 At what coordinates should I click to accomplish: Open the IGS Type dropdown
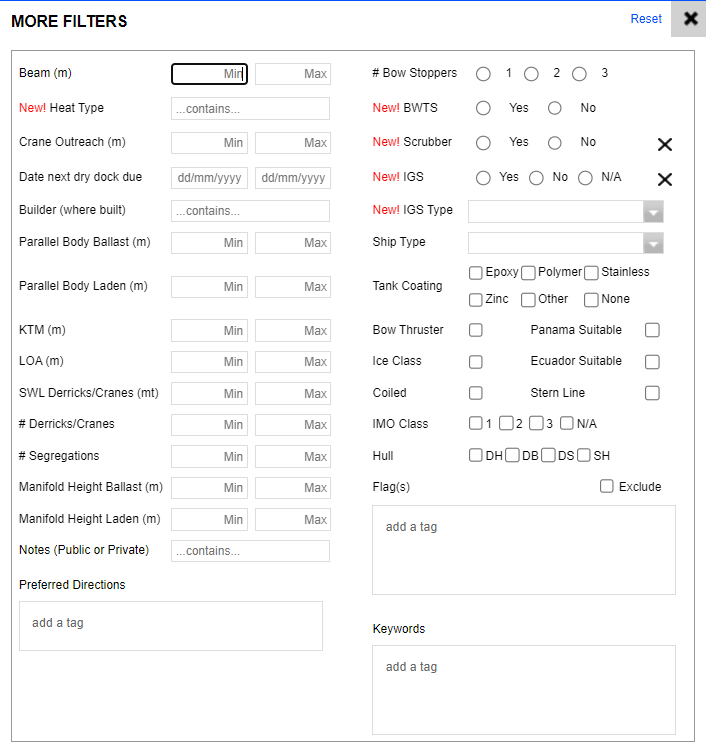tap(565, 211)
